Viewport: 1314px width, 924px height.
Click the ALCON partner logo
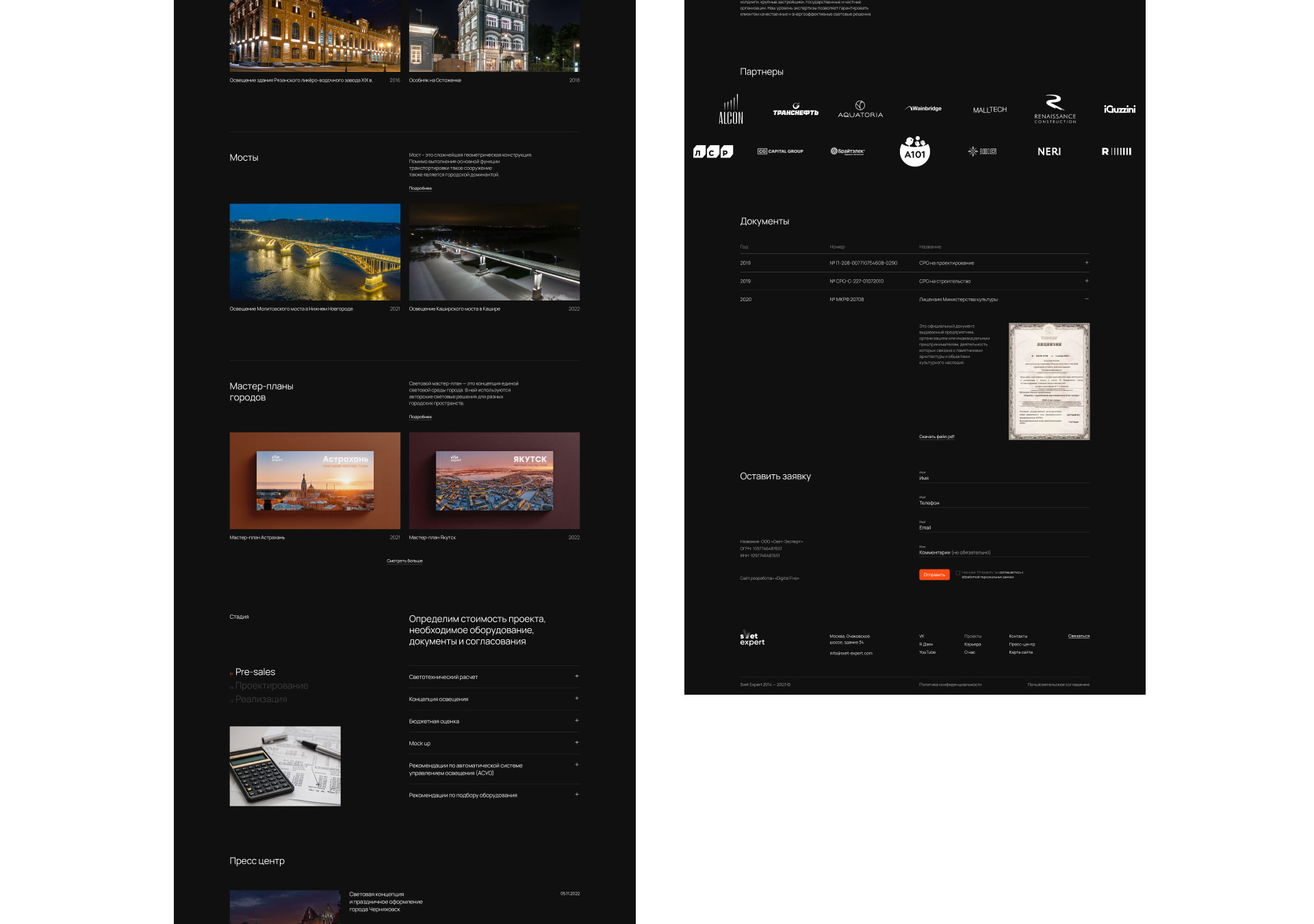pos(730,110)
